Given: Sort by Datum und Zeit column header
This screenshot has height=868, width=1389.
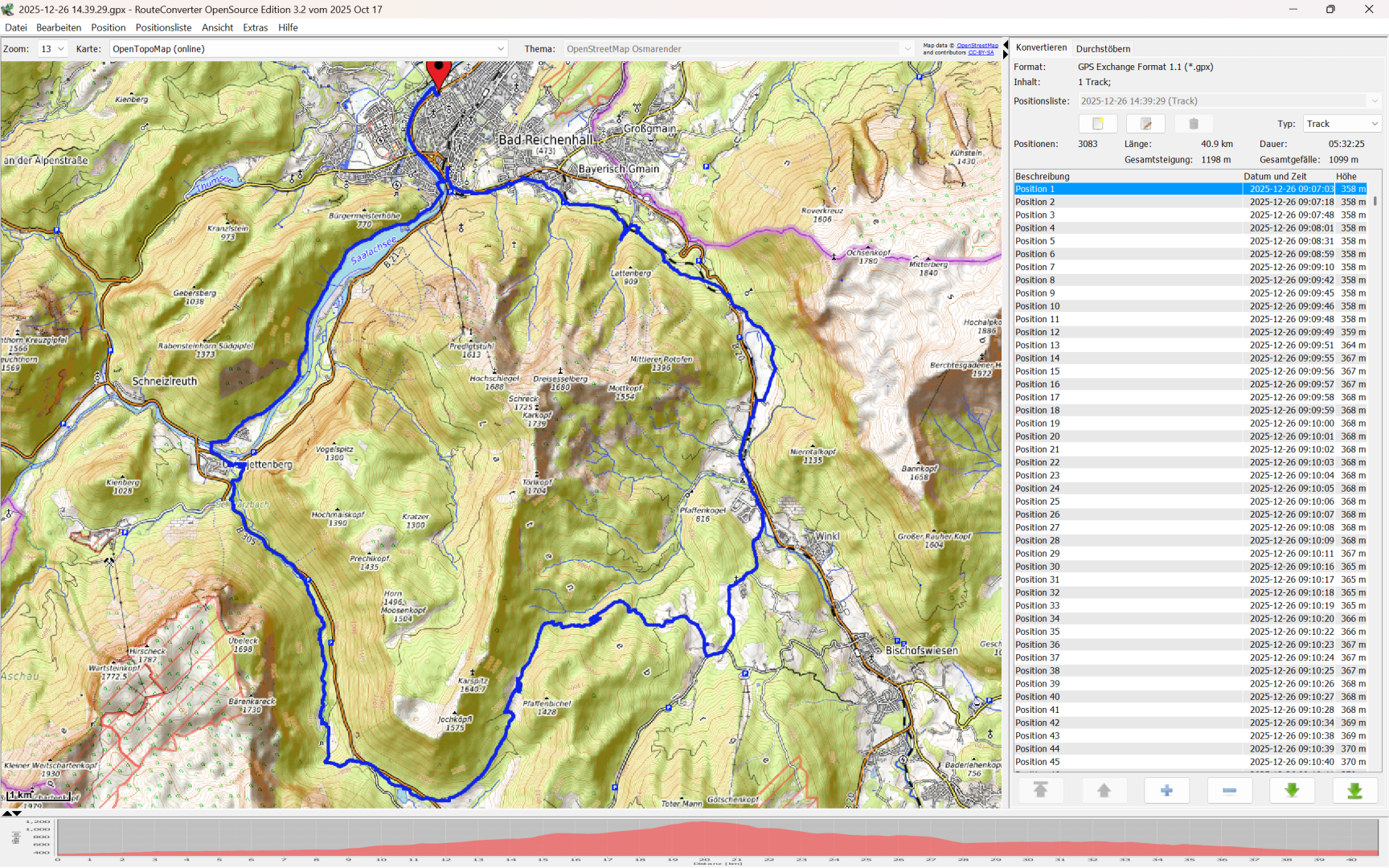Looking at the screenshot, I should tap(1275, 176).
